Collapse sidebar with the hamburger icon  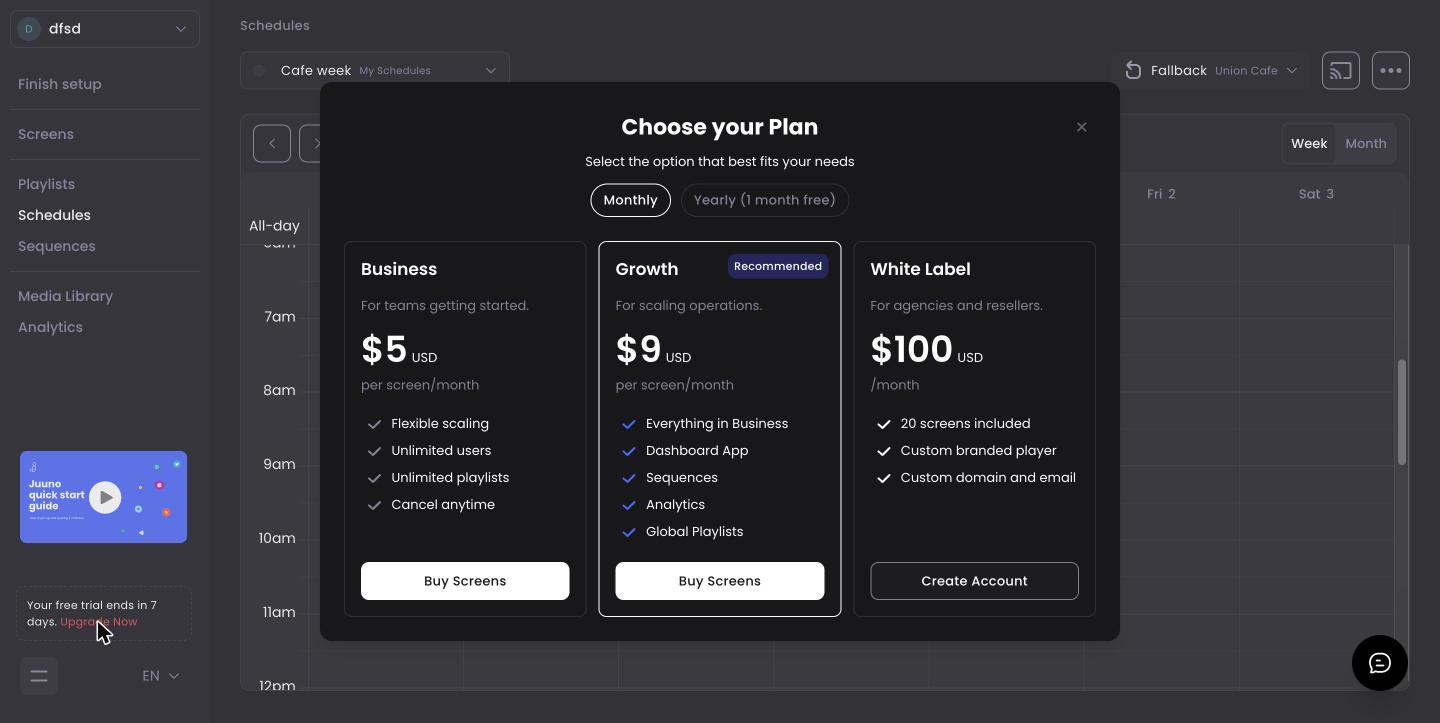pos(39,676)
